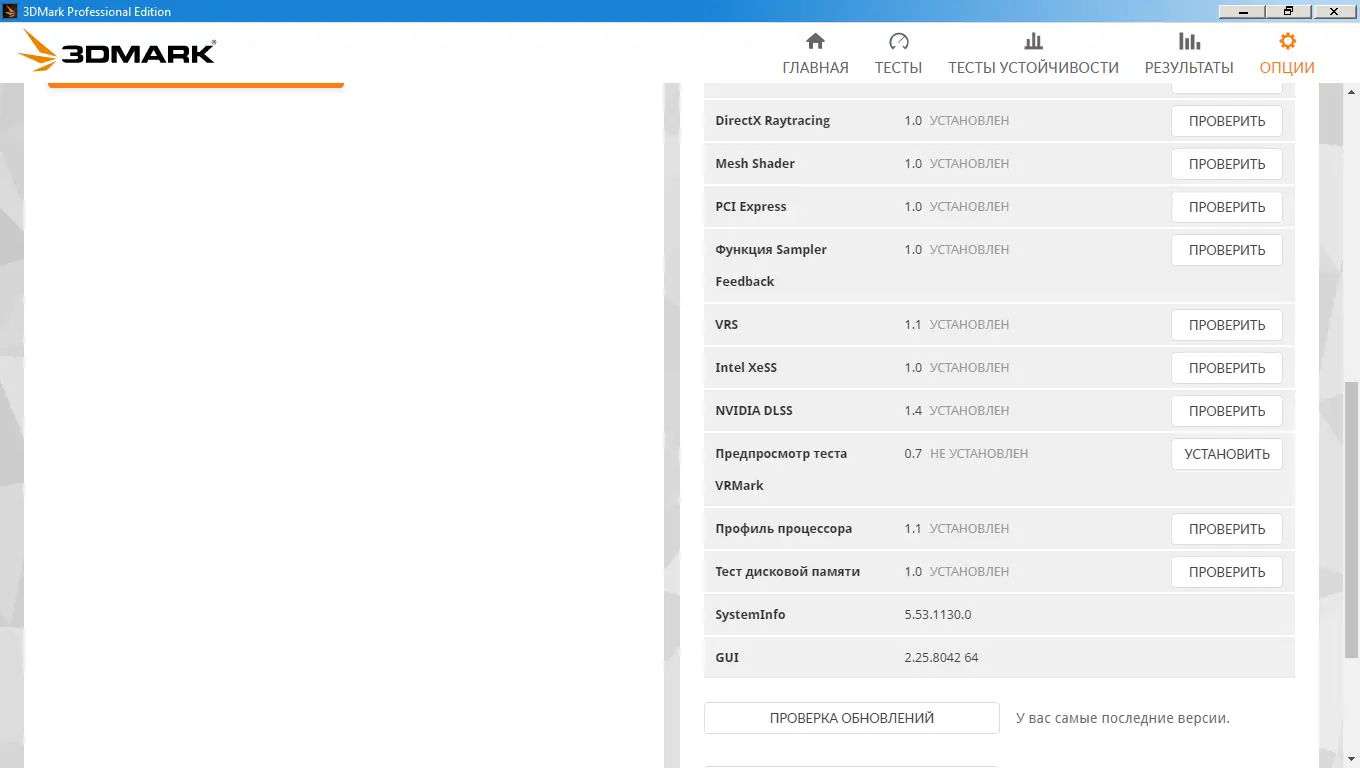This screenshot has height=768, width=1360.
Task: Restore down the 3DMark window
Action: (x=1288, y=11)
